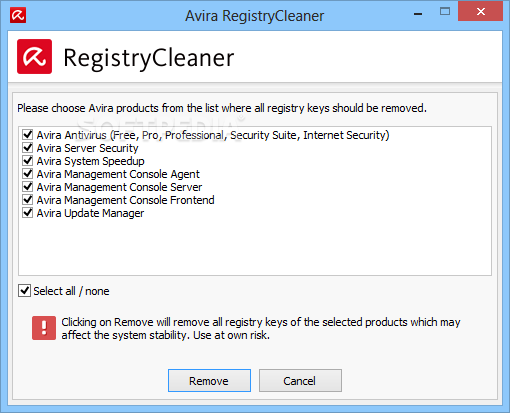Viewport: 510px width, 413px height.
Task: Toggle Avira Server Security checkbox
Action: pos(28,148)
